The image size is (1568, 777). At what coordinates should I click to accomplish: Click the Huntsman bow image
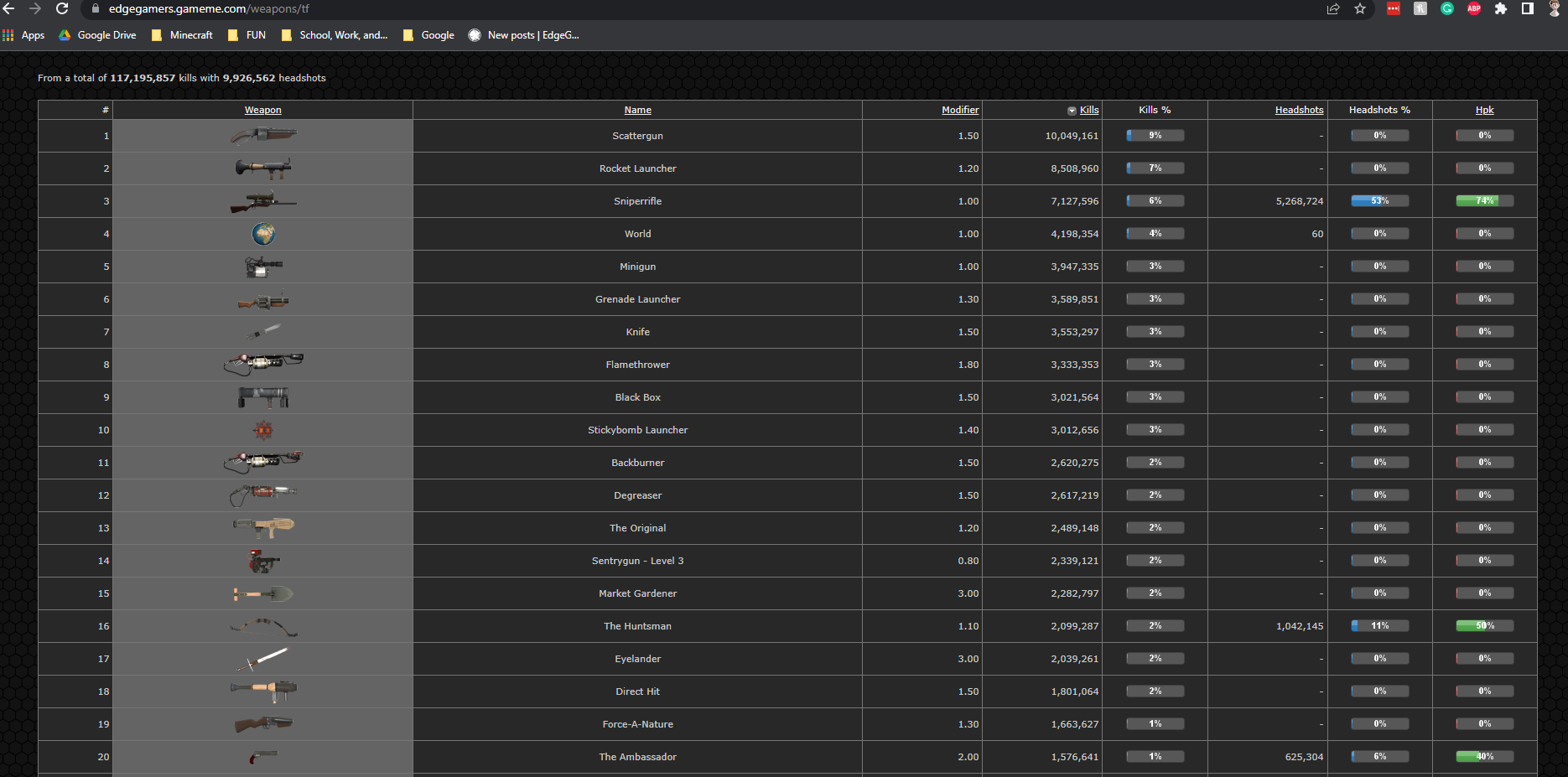tap(263, 626)
